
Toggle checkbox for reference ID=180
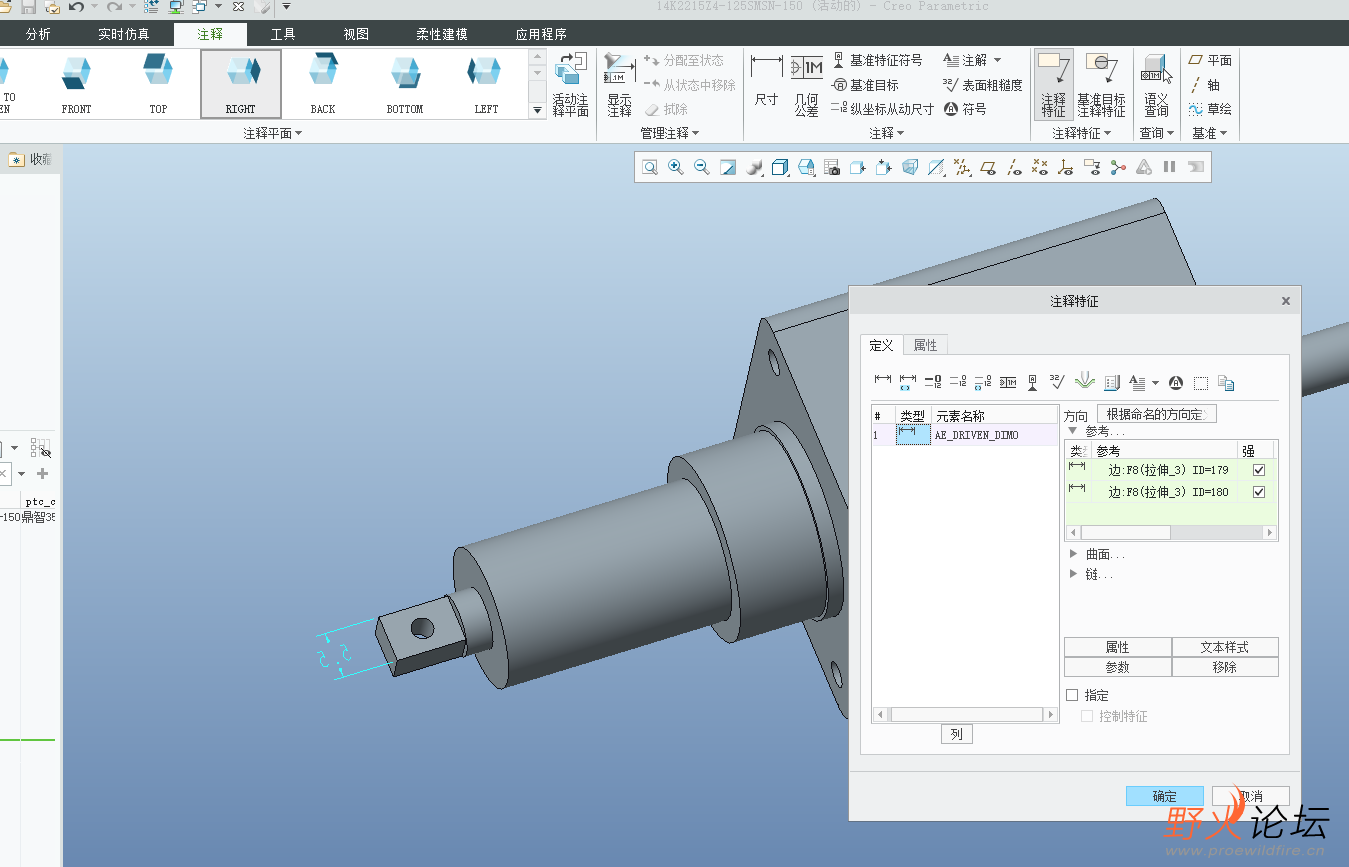tap(1259, 491)
